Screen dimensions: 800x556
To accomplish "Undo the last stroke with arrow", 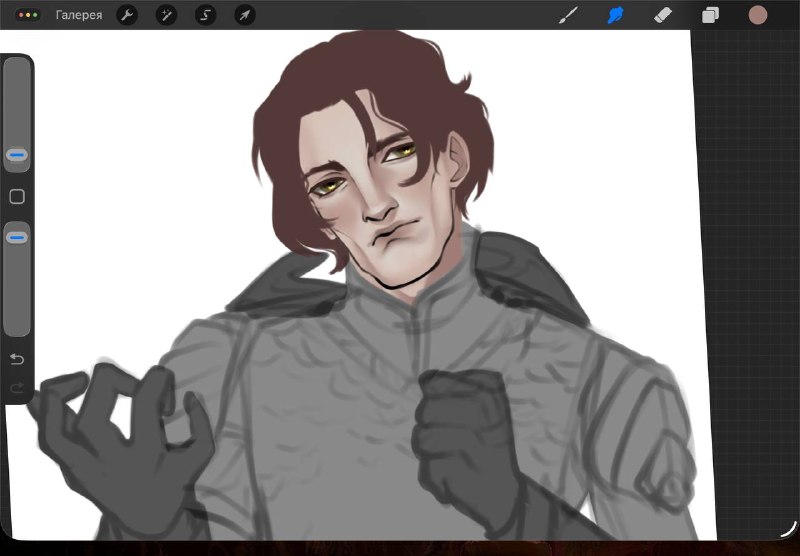I will (17, 360).
